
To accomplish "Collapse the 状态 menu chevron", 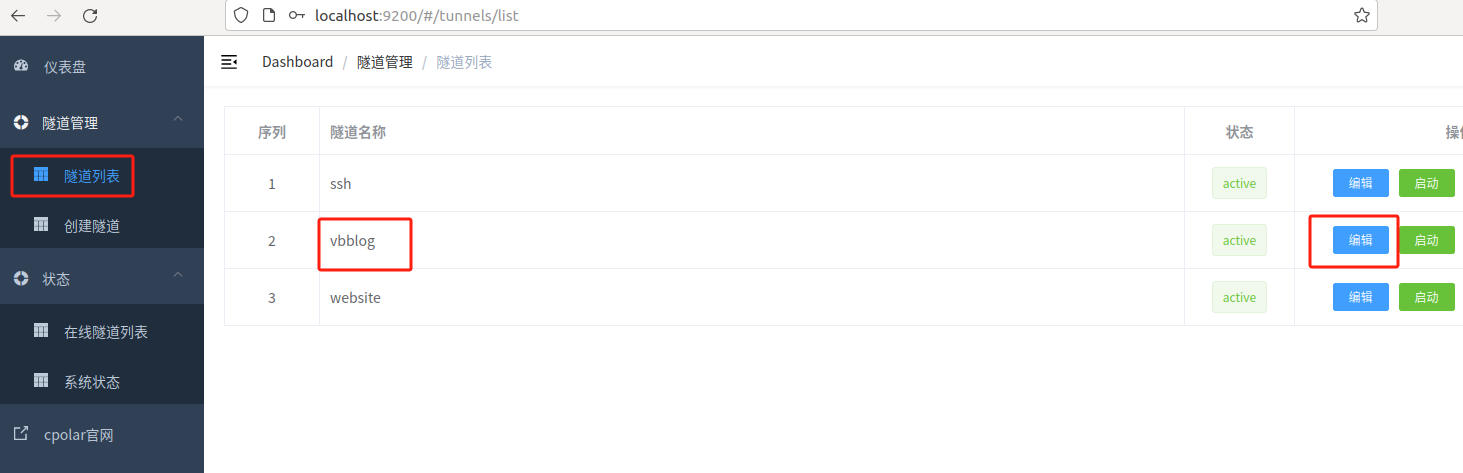I will pos(178,275).
